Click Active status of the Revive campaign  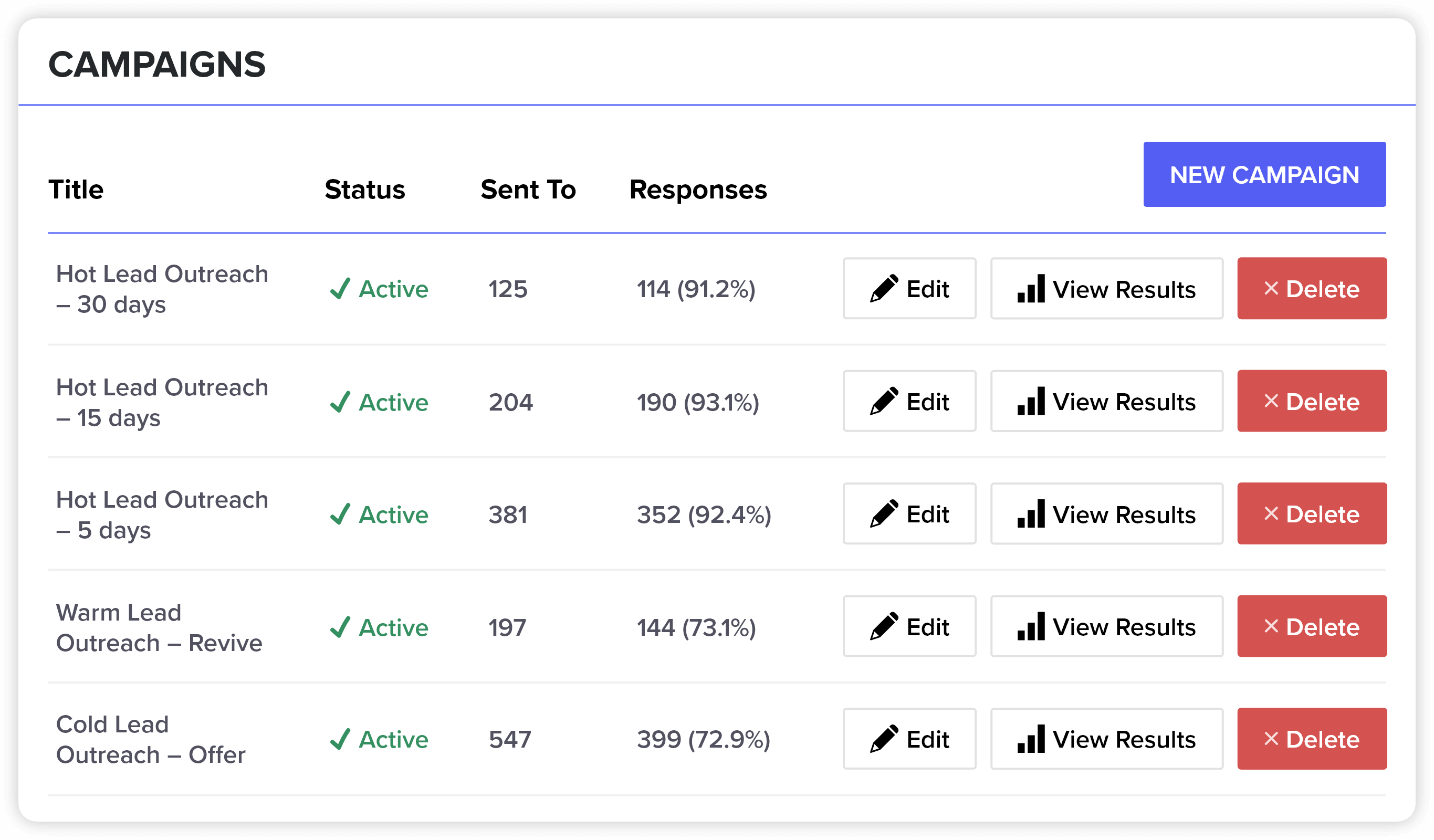point(379,628)
